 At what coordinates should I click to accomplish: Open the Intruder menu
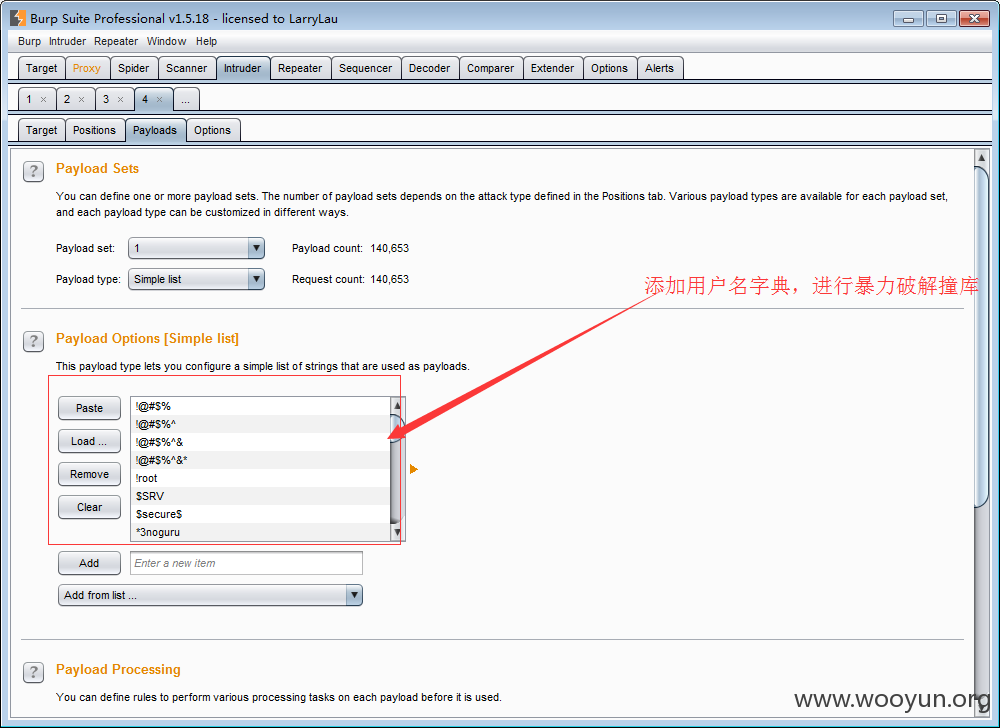67,41
